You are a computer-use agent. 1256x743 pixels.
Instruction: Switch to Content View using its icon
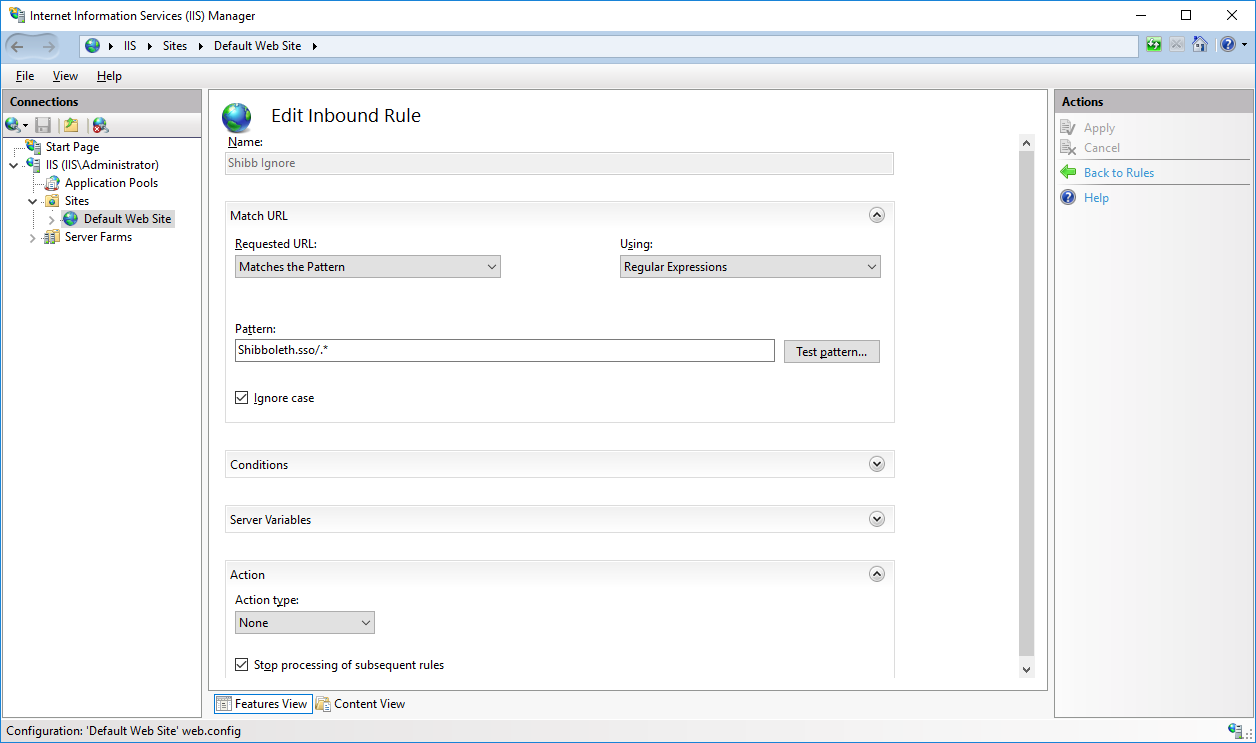360,703
